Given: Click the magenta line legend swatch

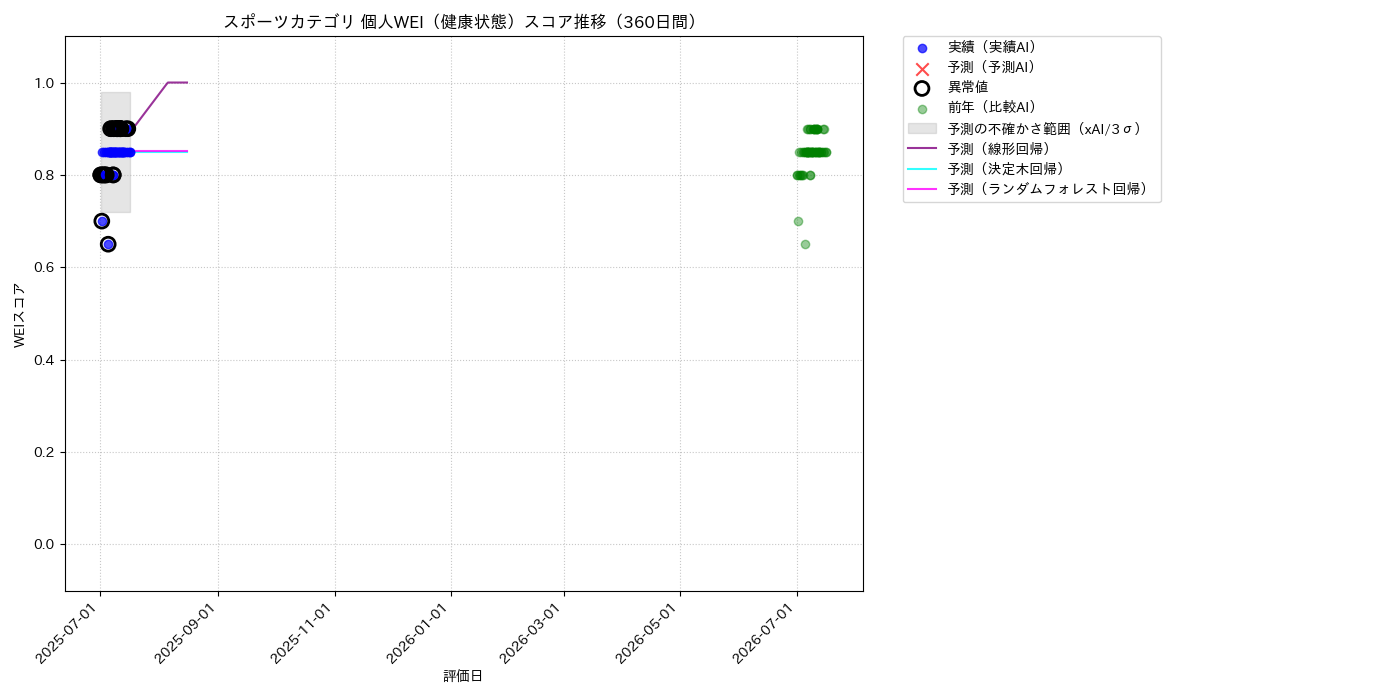Looking at the screenshot, I should tap(922, 188).
